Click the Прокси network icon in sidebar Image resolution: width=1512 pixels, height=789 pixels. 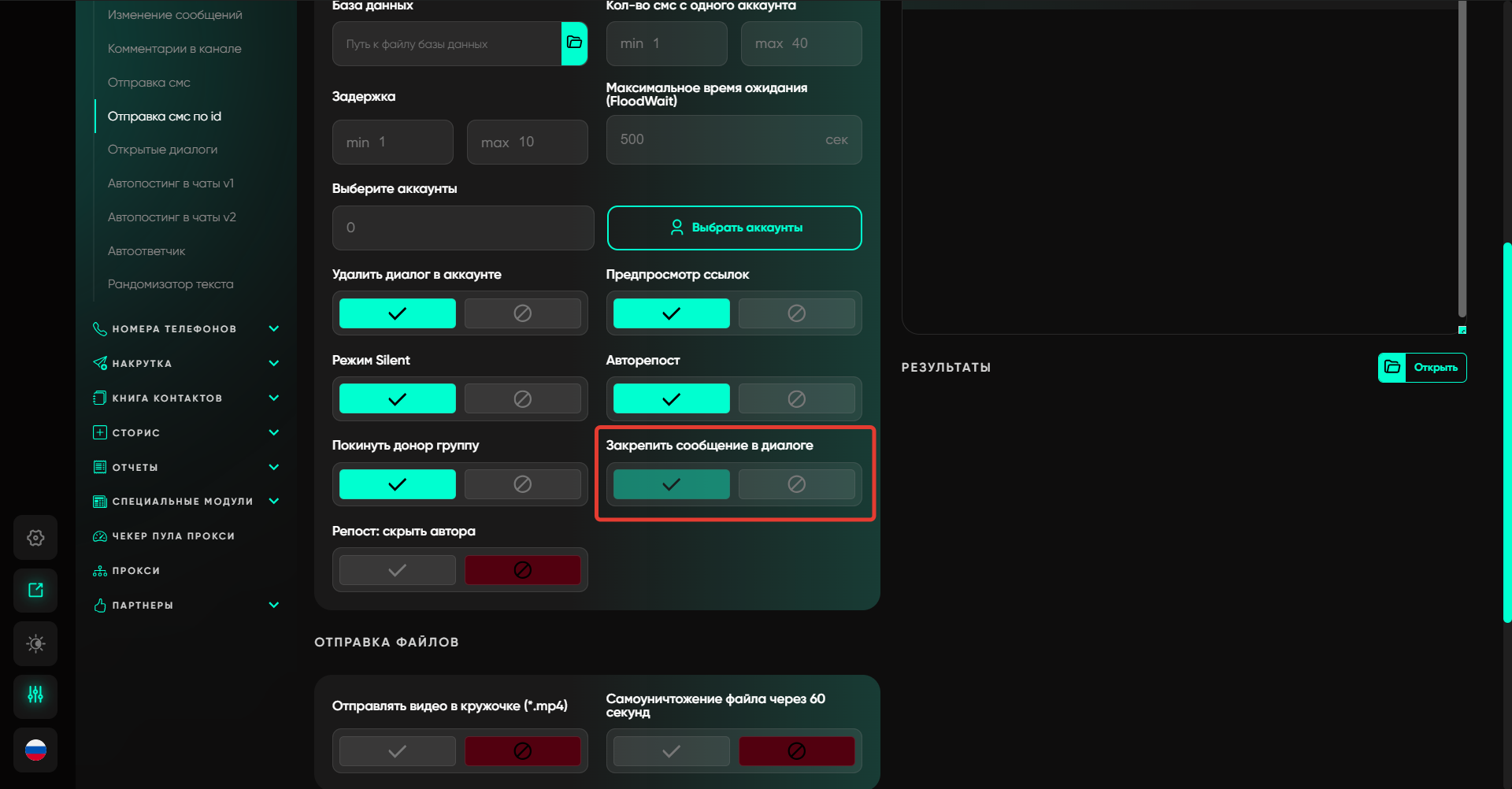pos(100,571)
